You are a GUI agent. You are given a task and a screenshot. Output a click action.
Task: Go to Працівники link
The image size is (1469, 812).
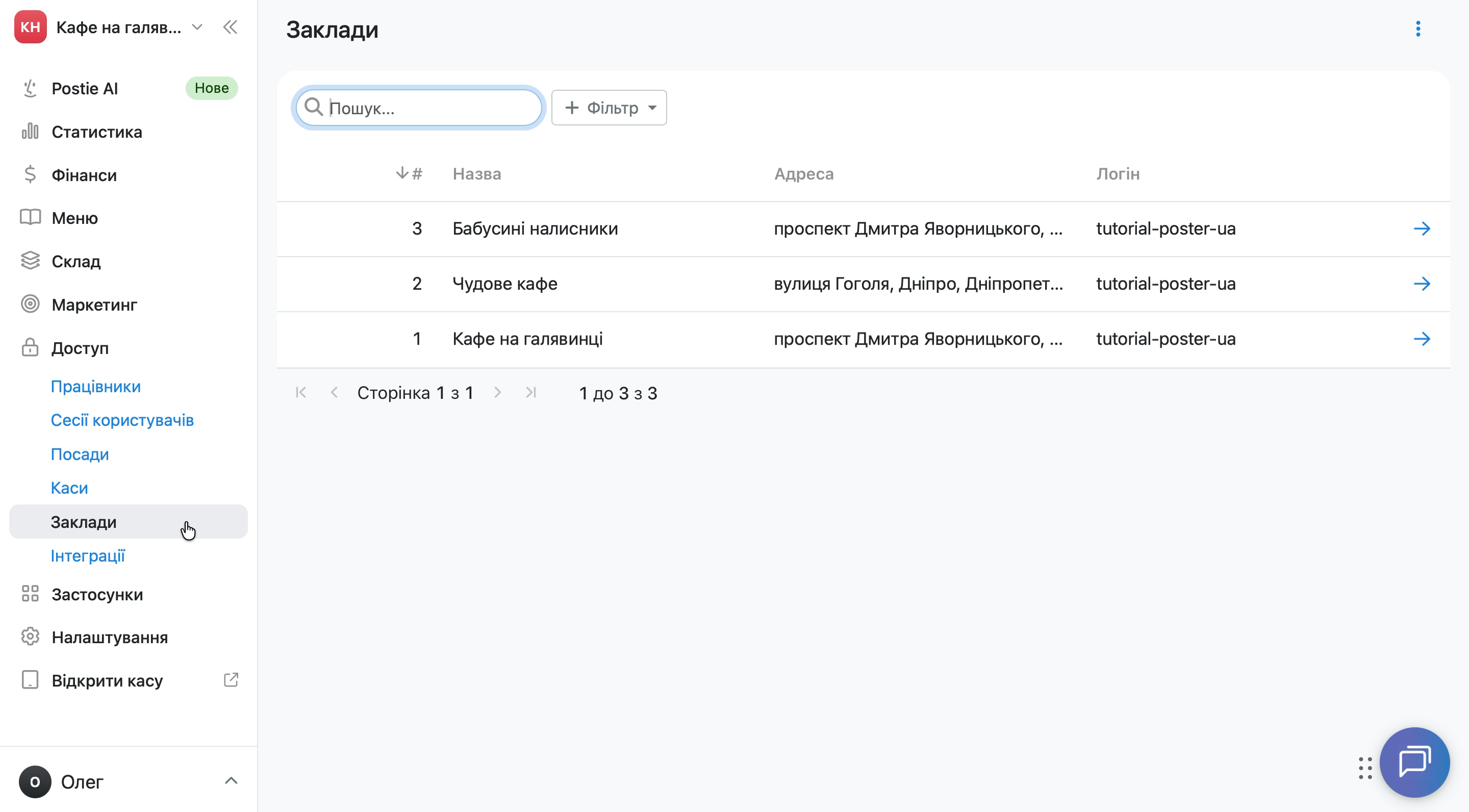pos(96,386)
